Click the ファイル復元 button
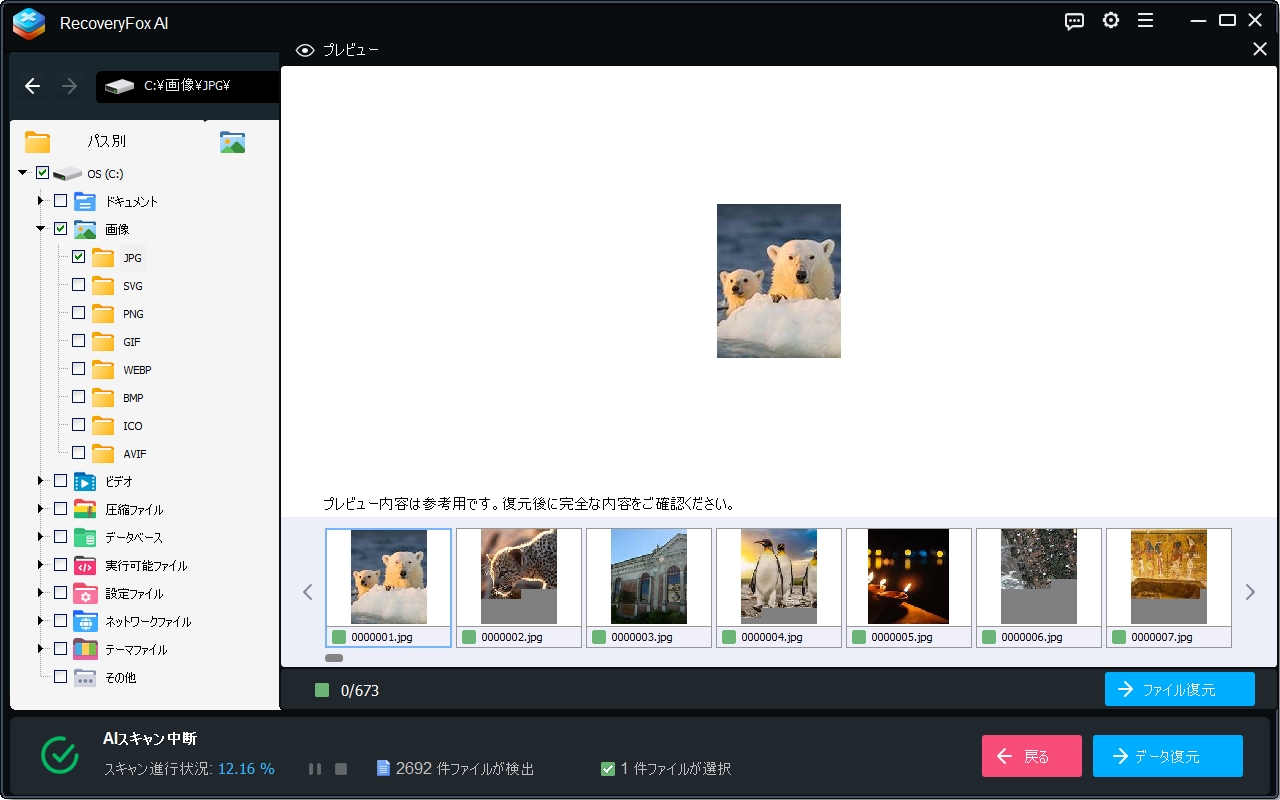Viewport: 1280px width, 800px height. [x=1179, y=689]
